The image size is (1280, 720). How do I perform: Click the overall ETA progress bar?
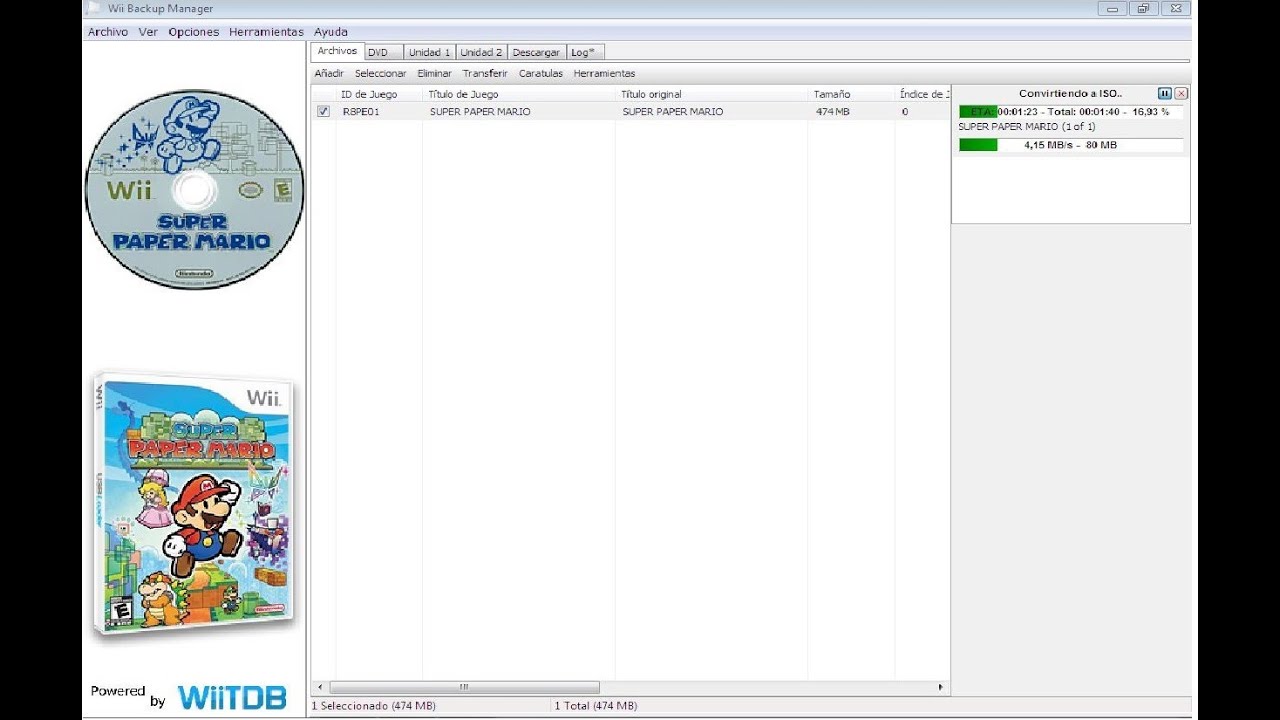1070,112
